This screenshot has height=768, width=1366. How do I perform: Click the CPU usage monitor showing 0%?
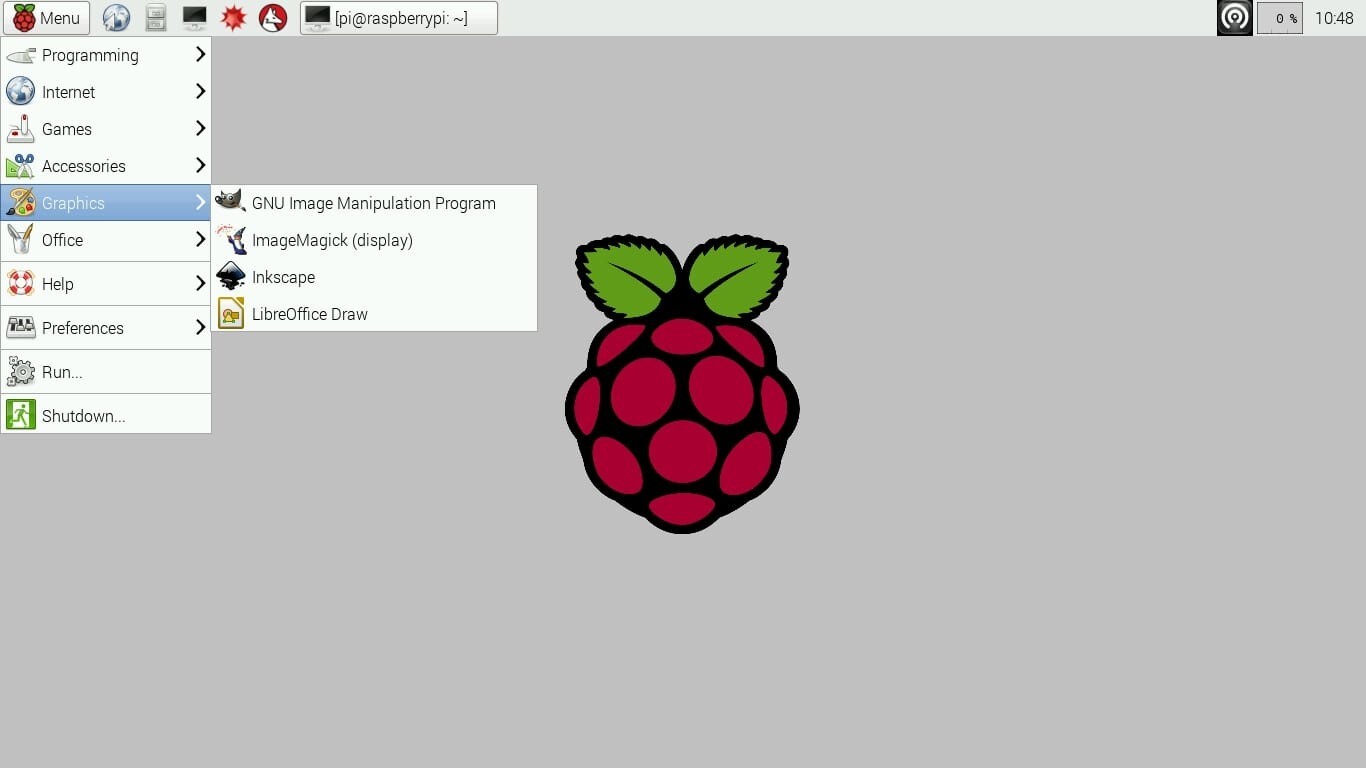(x=1279, y=17)
